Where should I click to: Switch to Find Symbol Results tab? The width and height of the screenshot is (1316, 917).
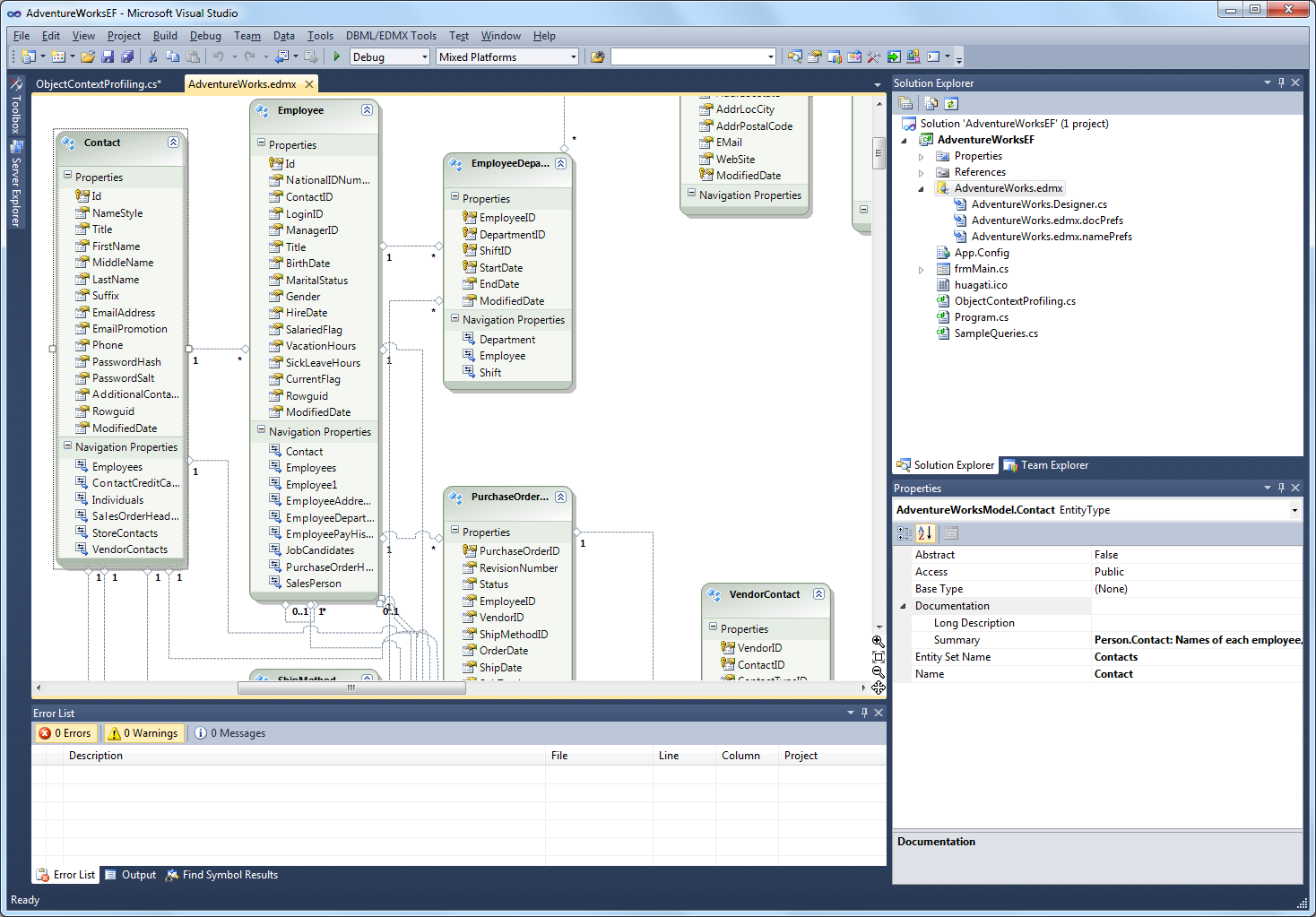point(221,875)
